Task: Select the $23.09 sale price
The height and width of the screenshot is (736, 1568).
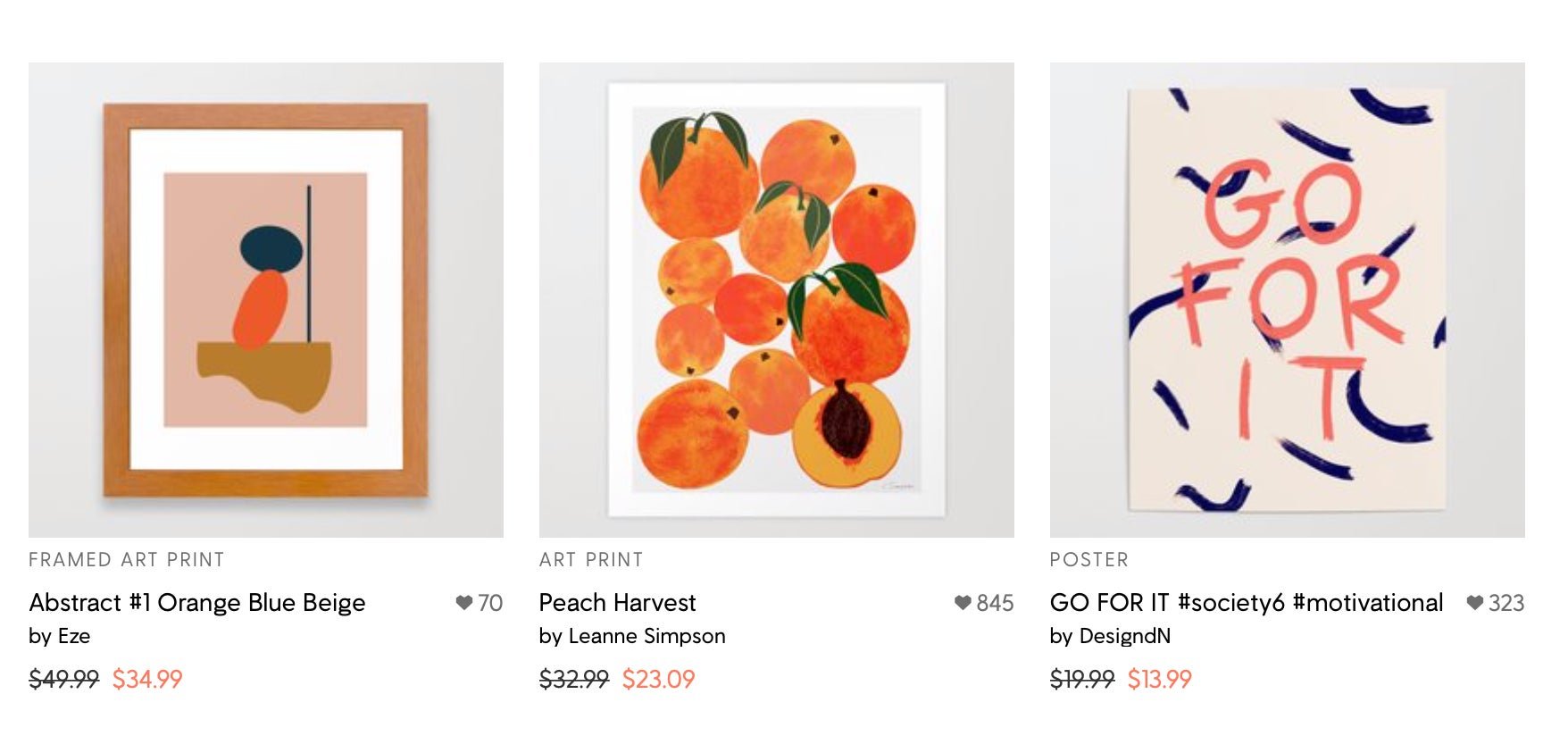Action: pos(658,680)
